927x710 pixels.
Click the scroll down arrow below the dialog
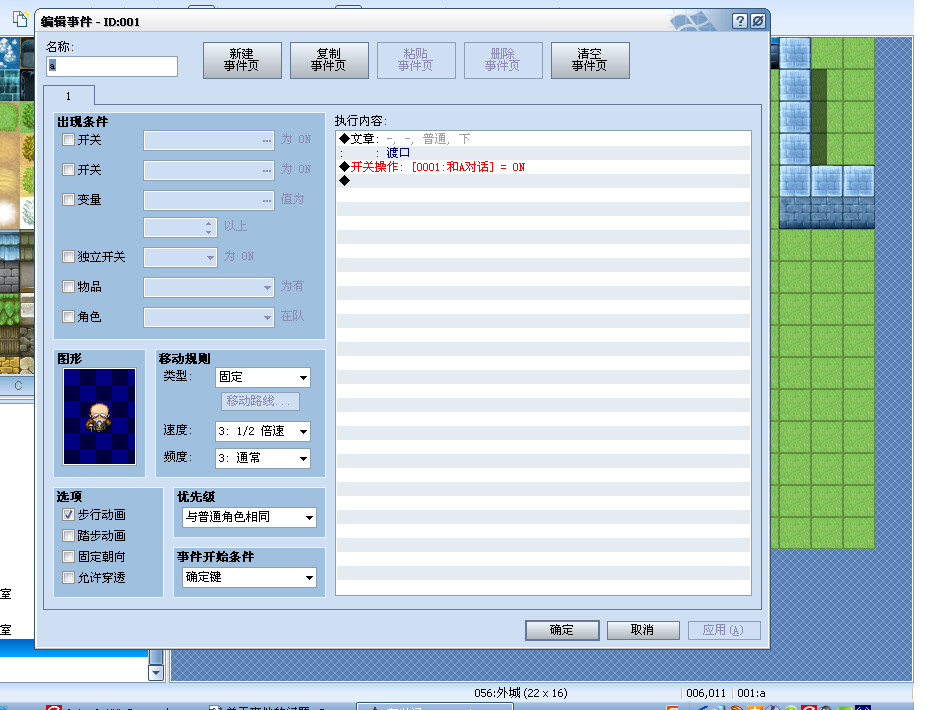(x=156, y=673)
